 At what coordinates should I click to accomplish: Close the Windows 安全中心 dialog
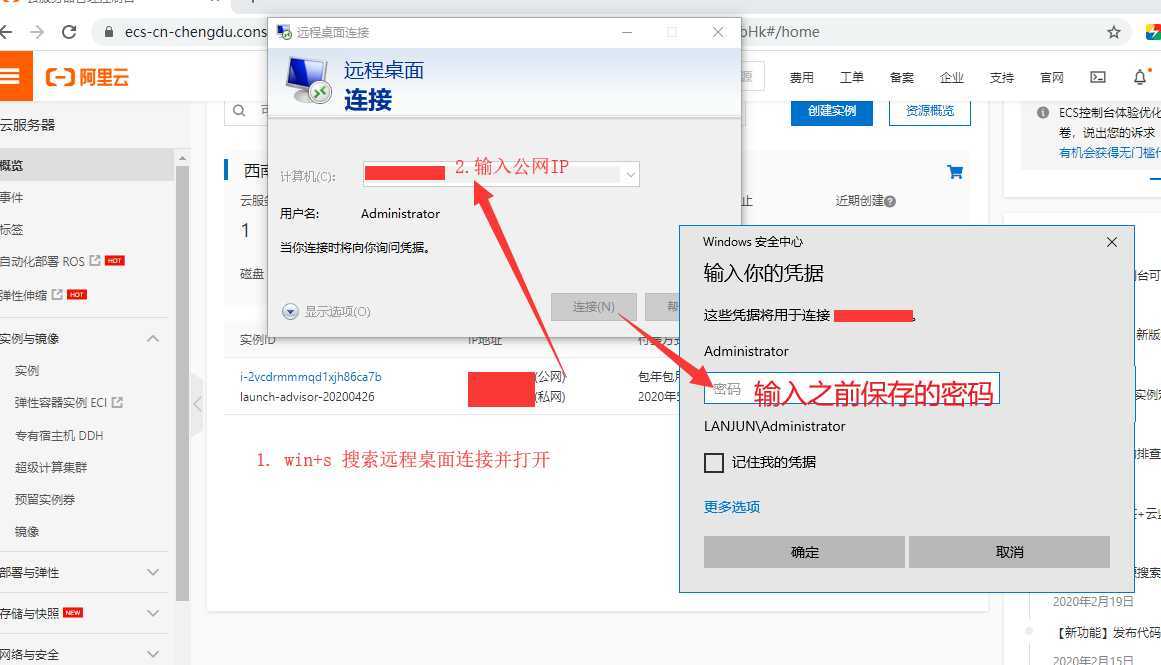pyautogui.click(x=1111, y=242)
